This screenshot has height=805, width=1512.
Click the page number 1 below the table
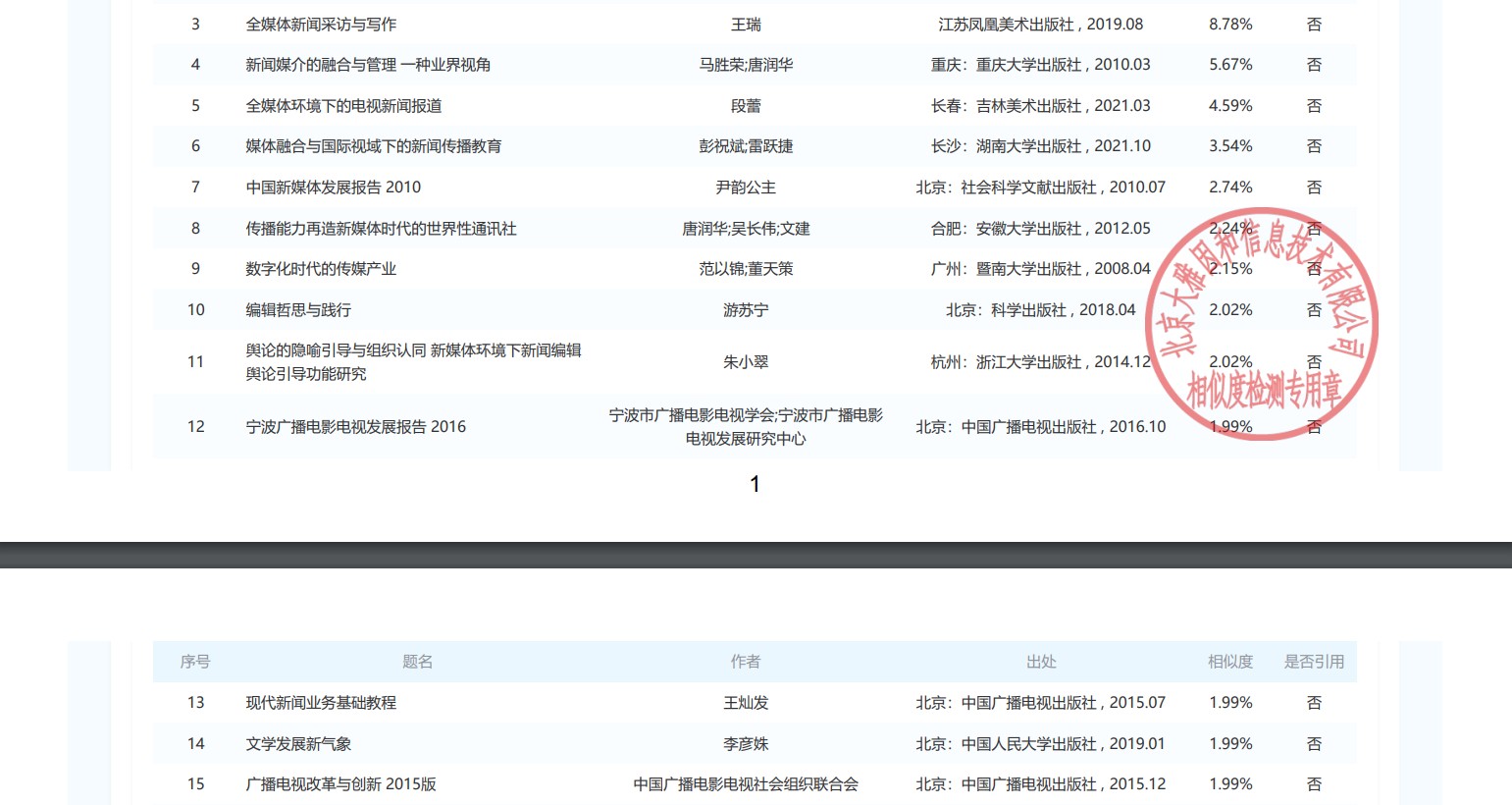pyautogui.click(x=755, y=484)
